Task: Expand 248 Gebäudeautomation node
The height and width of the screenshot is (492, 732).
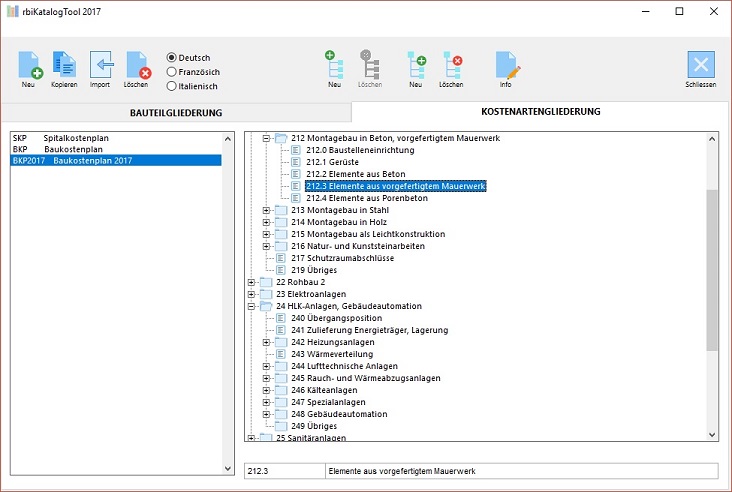Action: tap(266, 414)
